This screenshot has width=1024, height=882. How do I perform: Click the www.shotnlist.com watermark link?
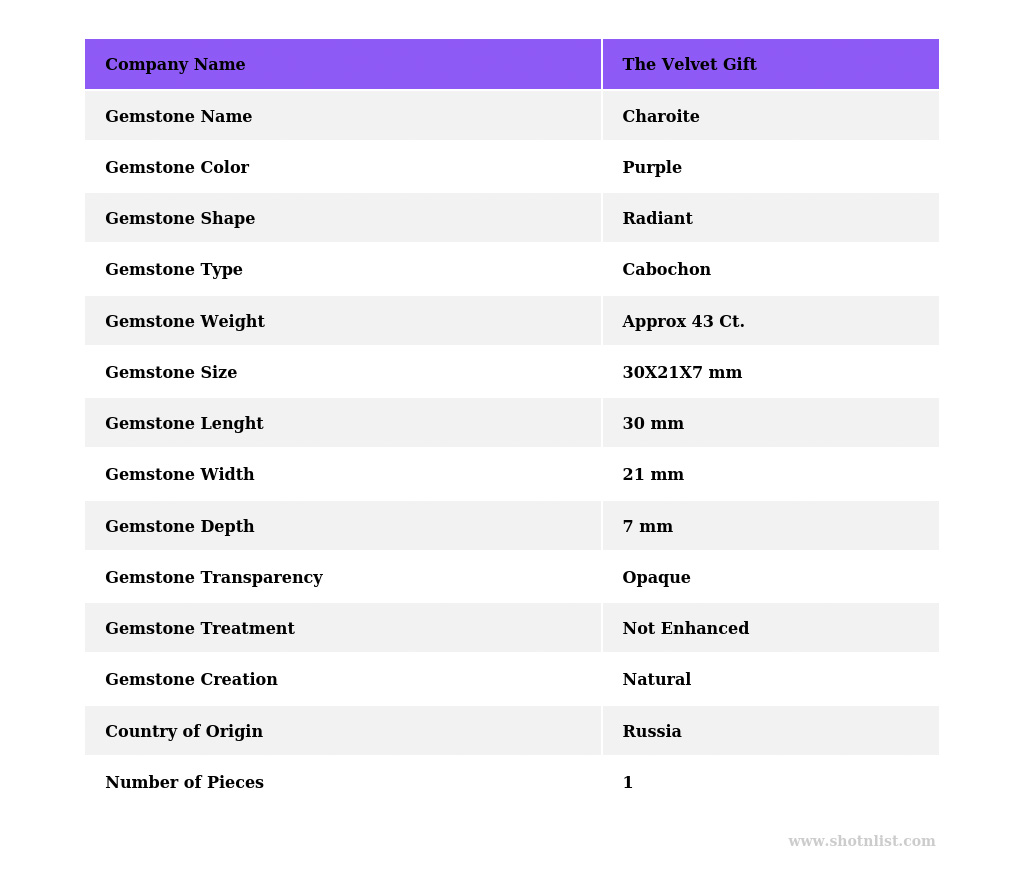[861, 841]
